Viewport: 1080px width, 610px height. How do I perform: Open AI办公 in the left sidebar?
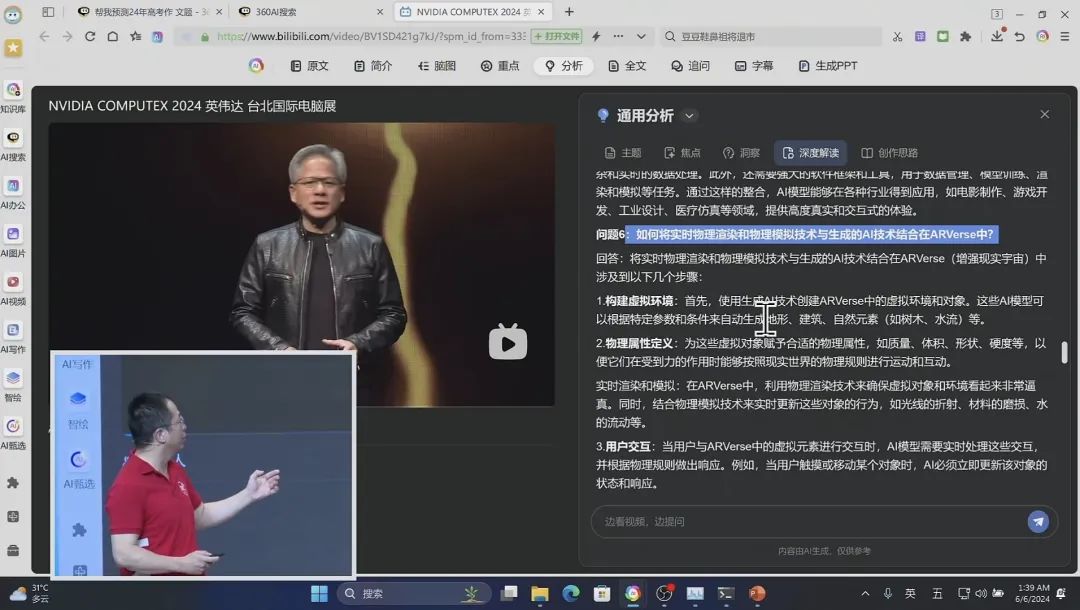13,192
